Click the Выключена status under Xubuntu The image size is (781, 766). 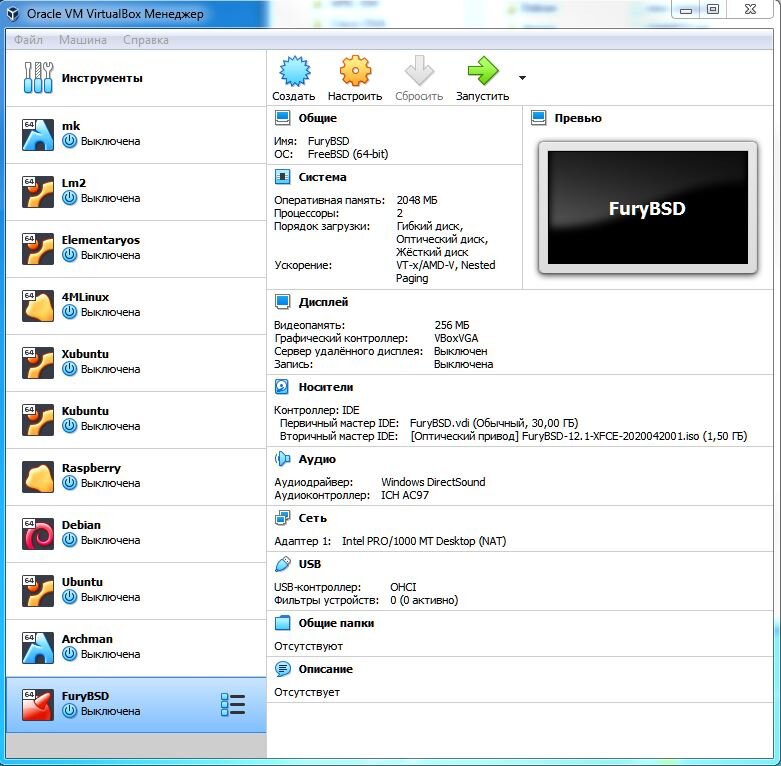point(111,369)
